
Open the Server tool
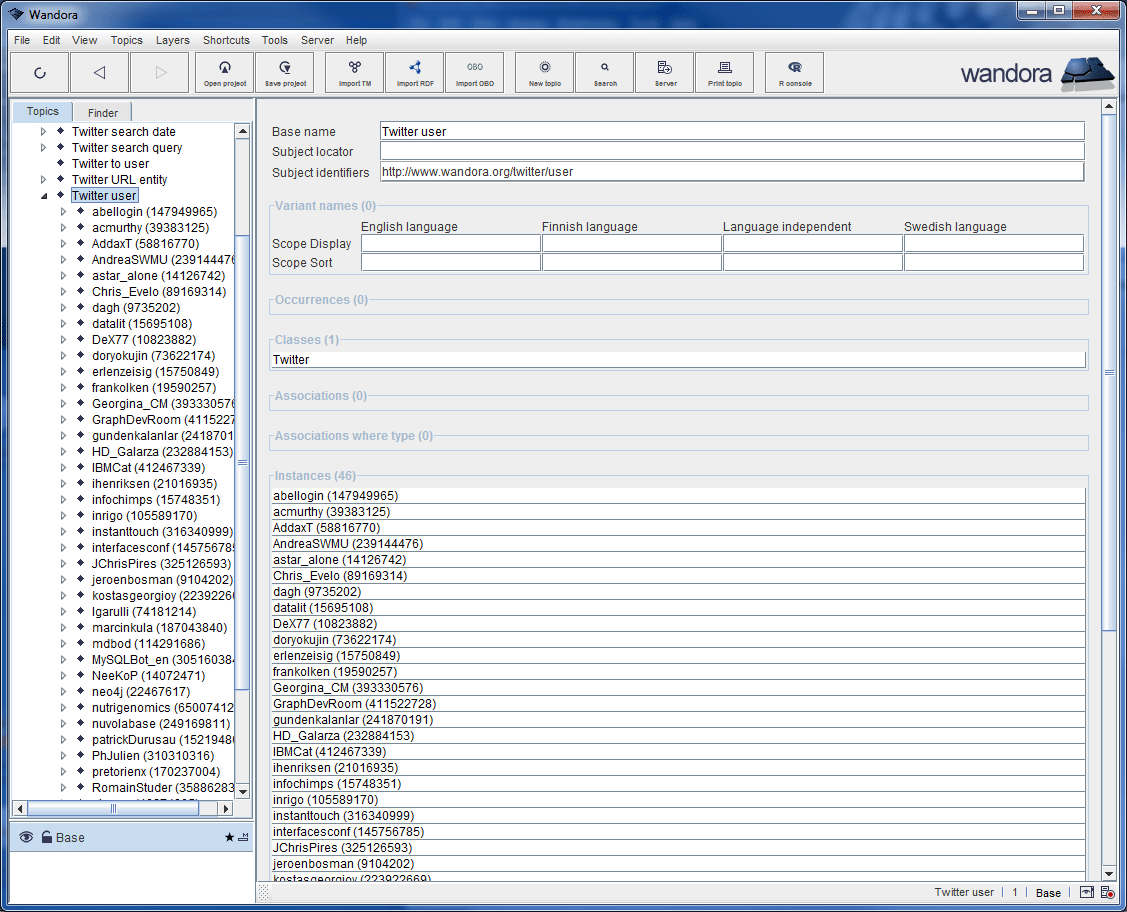tap(664, 72)
